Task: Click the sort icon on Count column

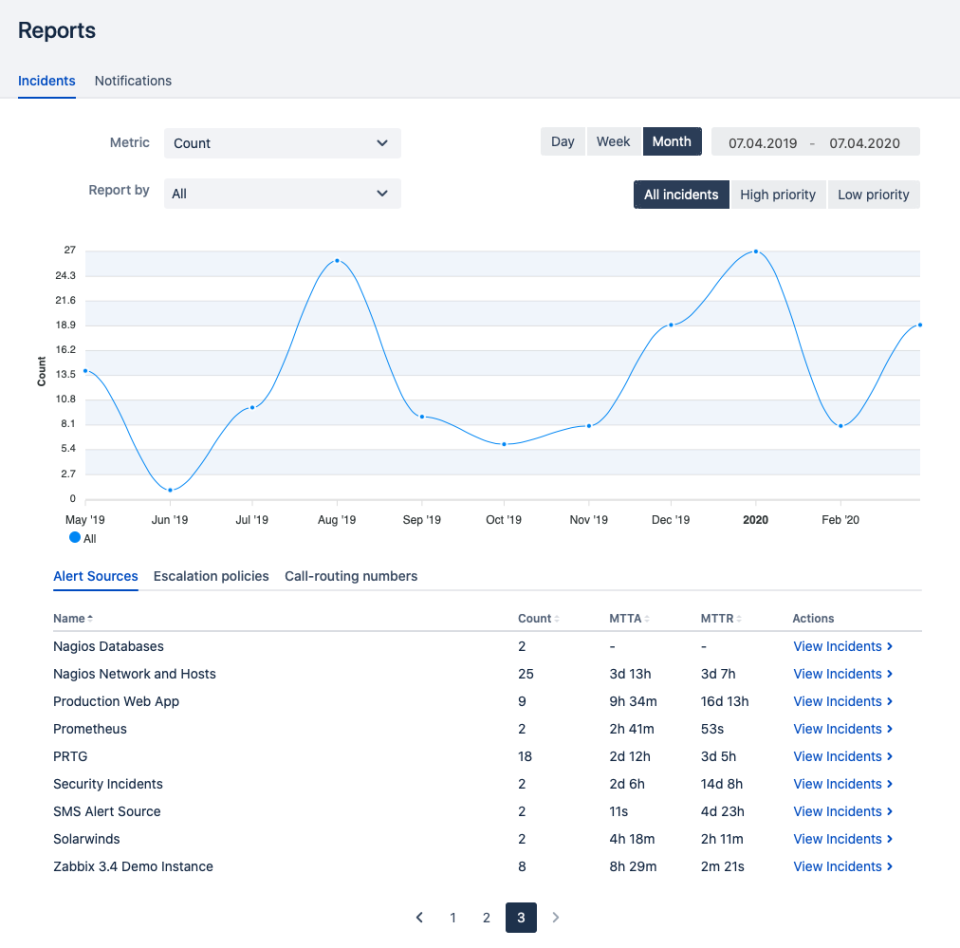Action: pyautogui.click(x=558, y=618)
